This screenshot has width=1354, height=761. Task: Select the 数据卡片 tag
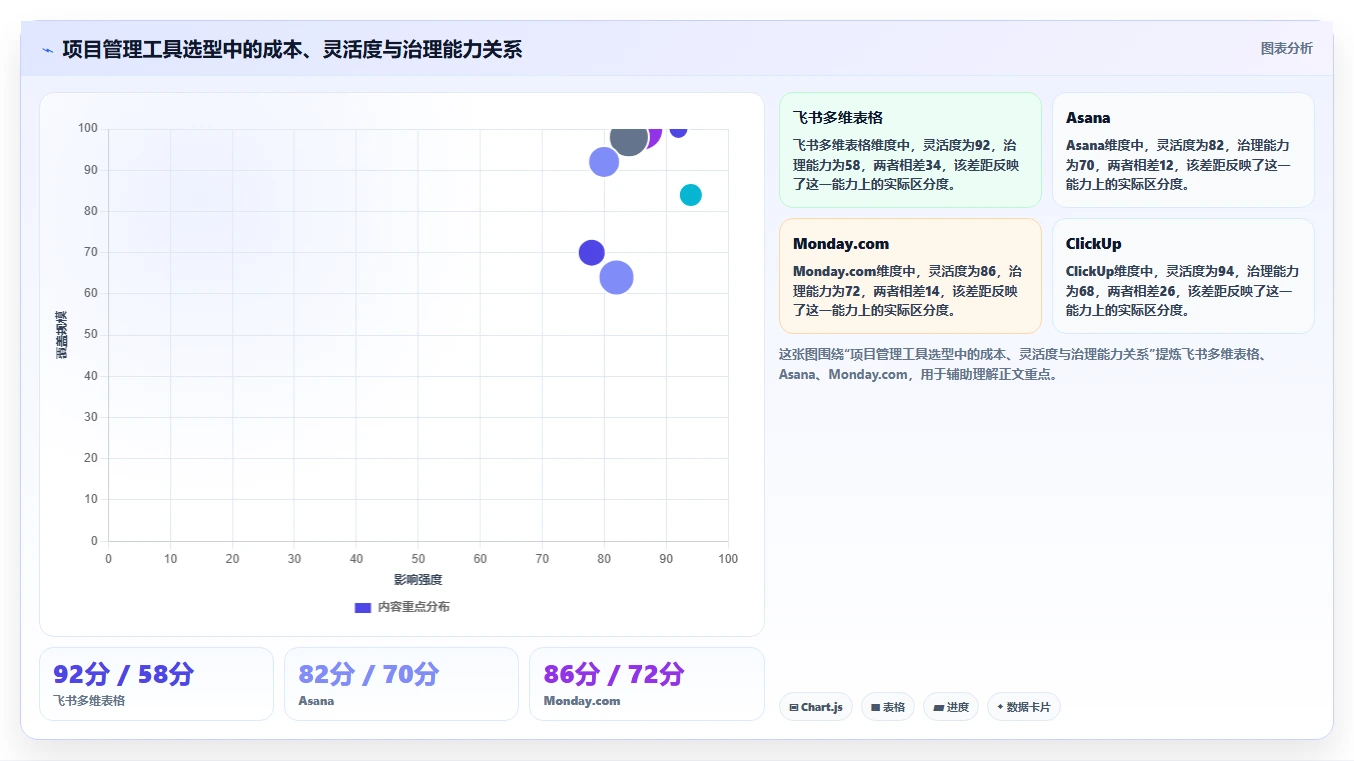point(1024,707)
